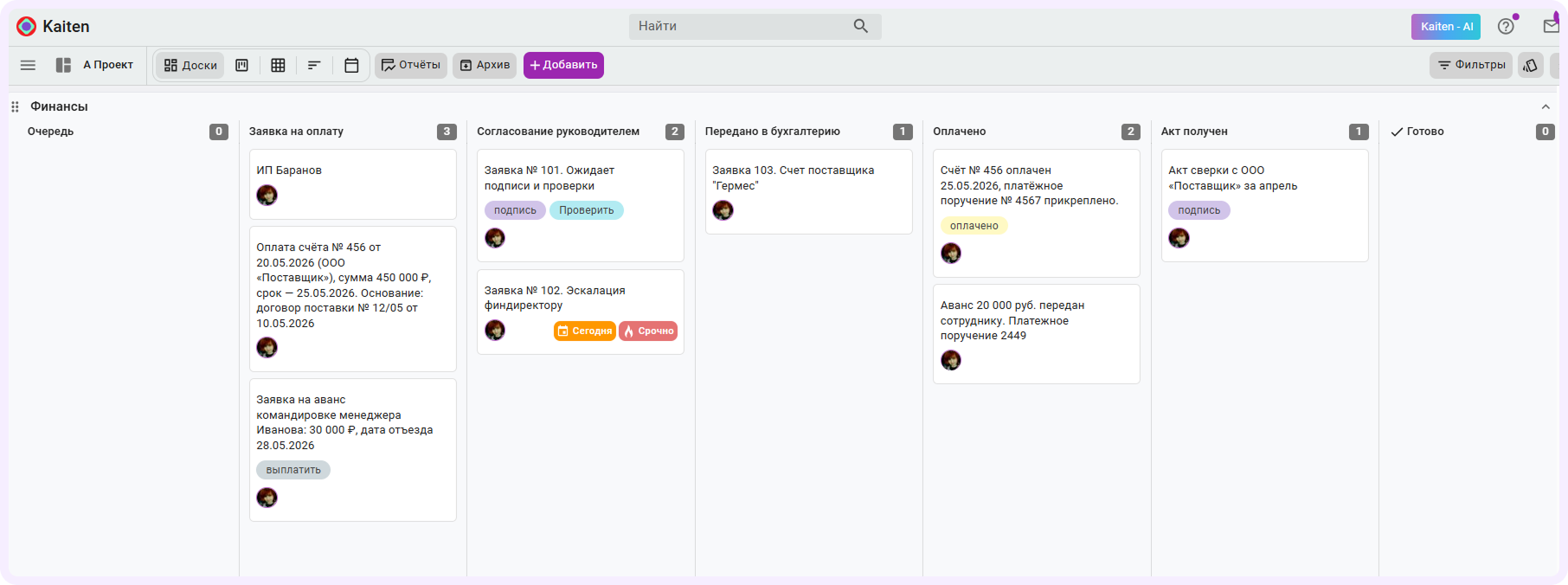The image size is (1568, 585).
Task: Open the Kaiten - AI assistant
Action: pos(1446,27)
